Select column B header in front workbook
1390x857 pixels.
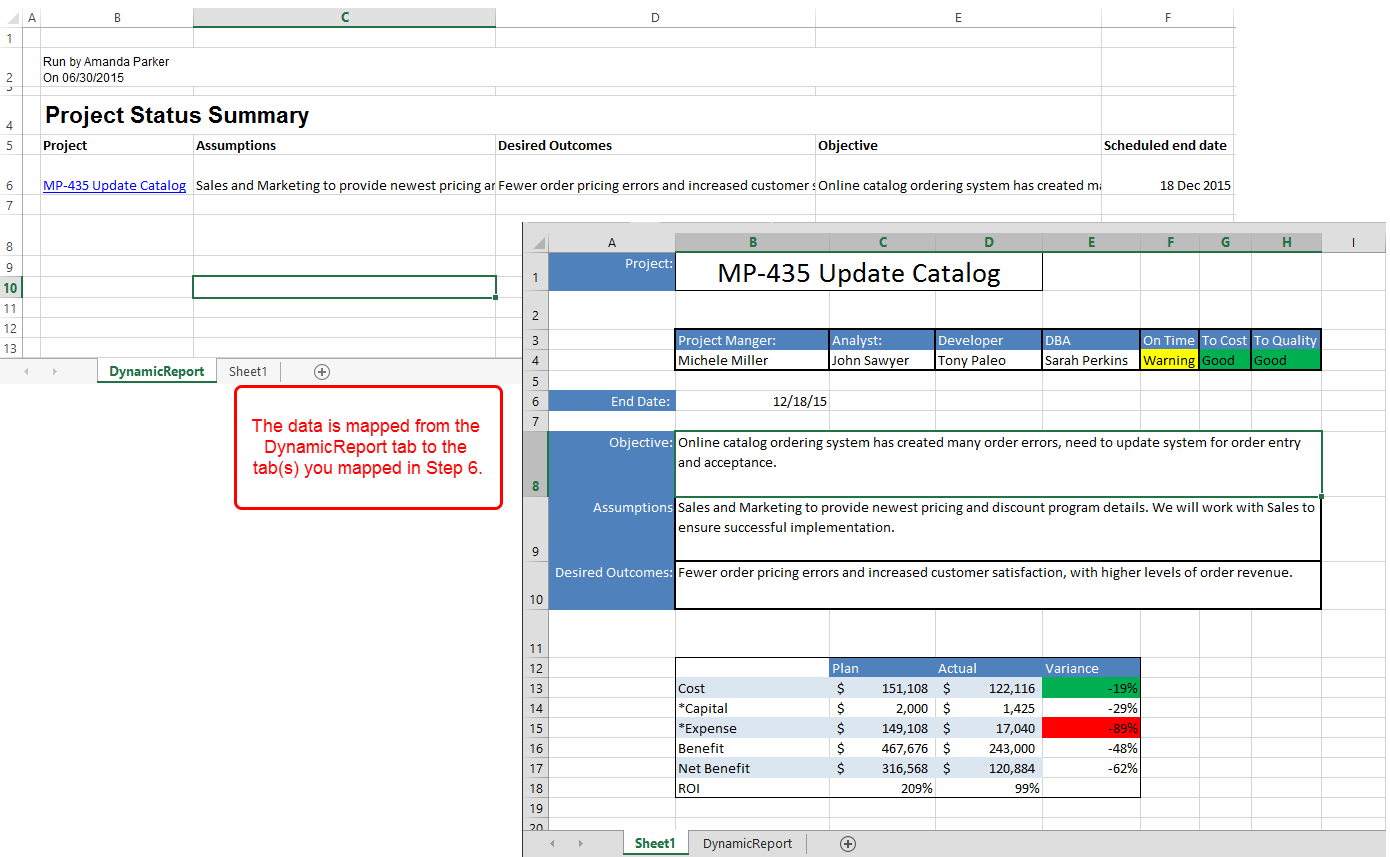click(x=752, y=242)
